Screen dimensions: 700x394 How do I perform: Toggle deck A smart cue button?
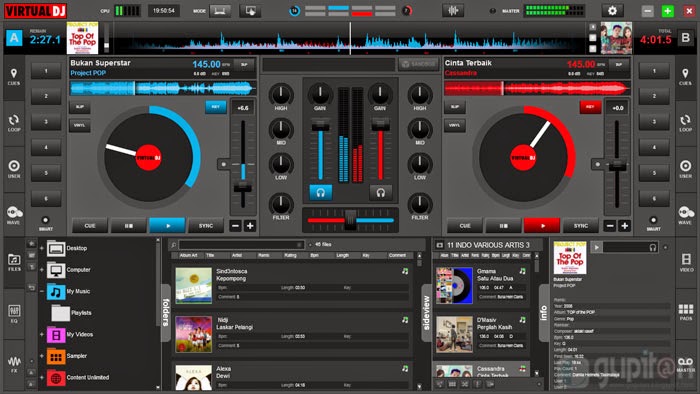(46, 220)
